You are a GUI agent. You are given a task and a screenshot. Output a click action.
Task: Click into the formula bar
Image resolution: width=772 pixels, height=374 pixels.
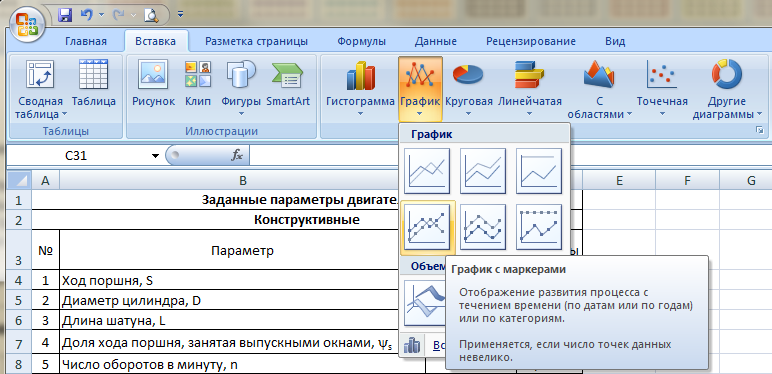point(510,156)
